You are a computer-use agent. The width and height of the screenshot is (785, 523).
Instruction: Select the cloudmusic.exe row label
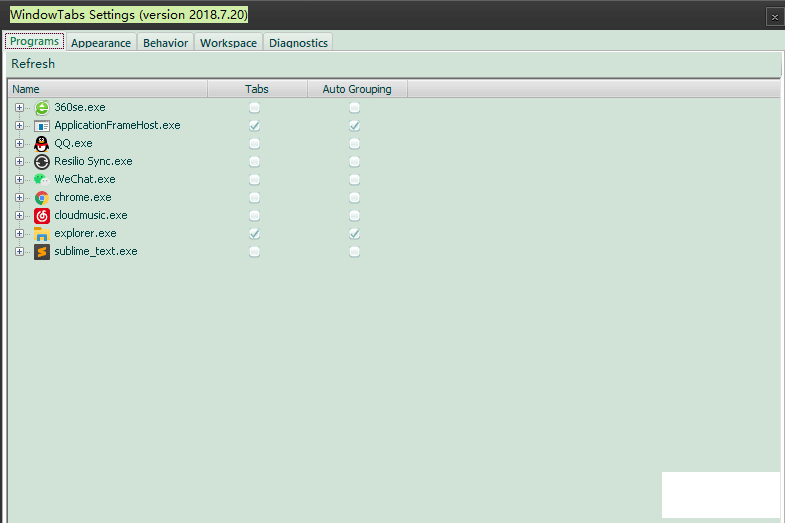(x=91, y=216)
